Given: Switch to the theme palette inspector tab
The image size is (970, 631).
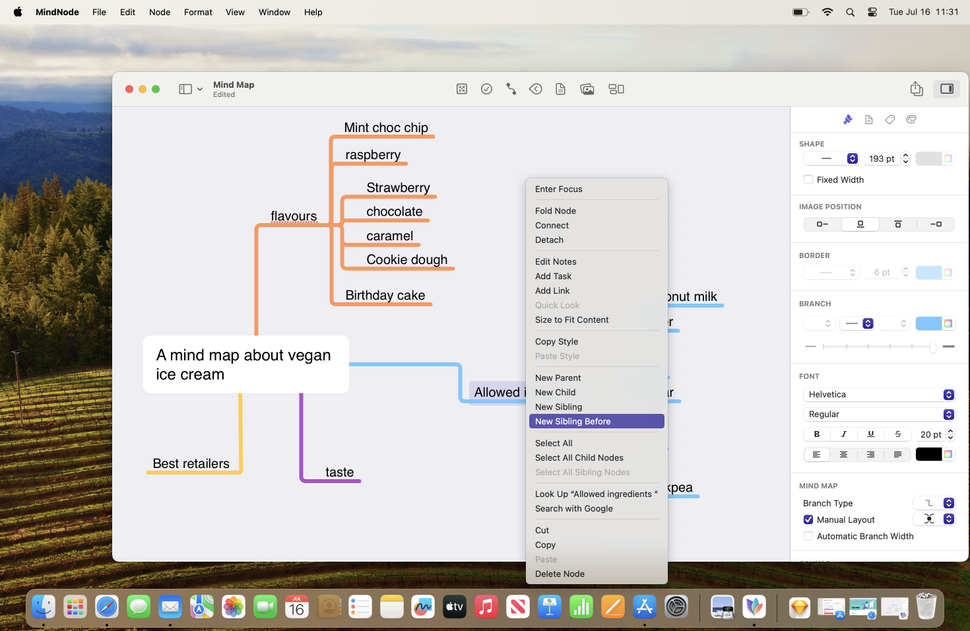Looking at the screenshot, I should point(911,119).
